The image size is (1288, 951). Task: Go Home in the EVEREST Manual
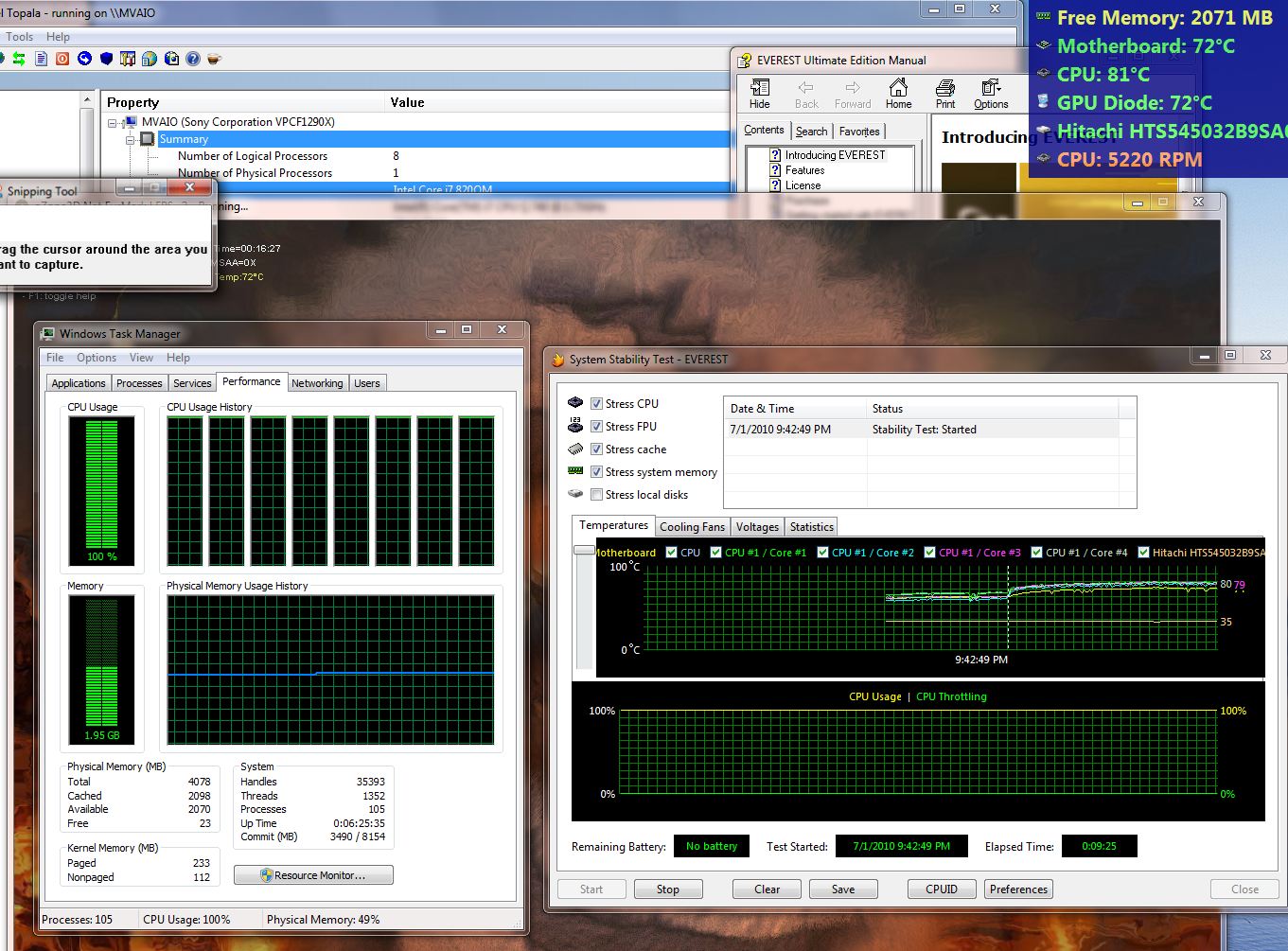click(x=898, y=94)
